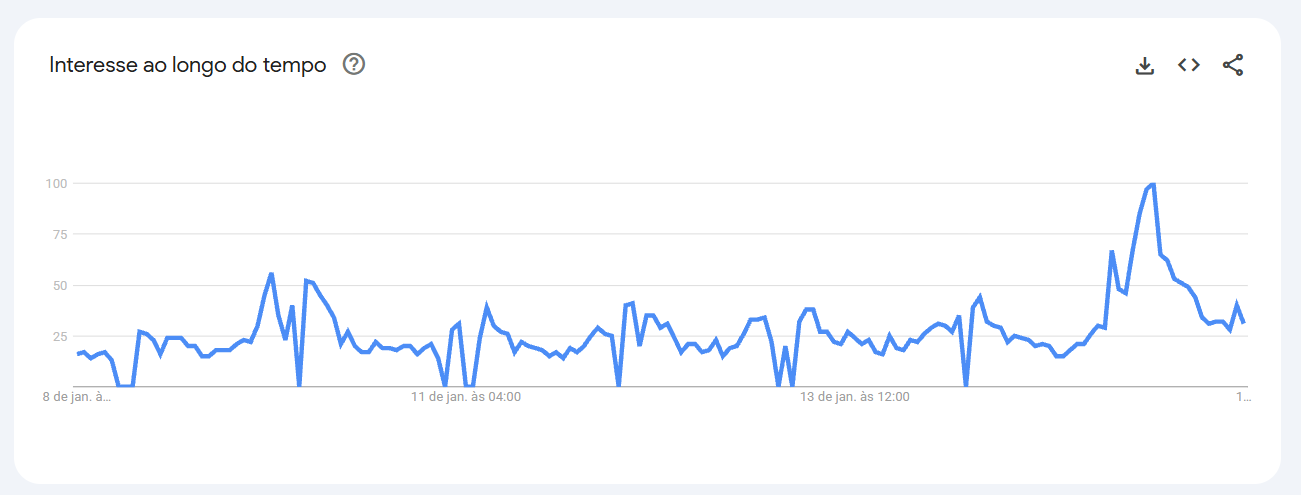Image resolution: width=1301 pixels, height=495 pixels.
Task: Open the embed code icon
Action: [1188, 66]
